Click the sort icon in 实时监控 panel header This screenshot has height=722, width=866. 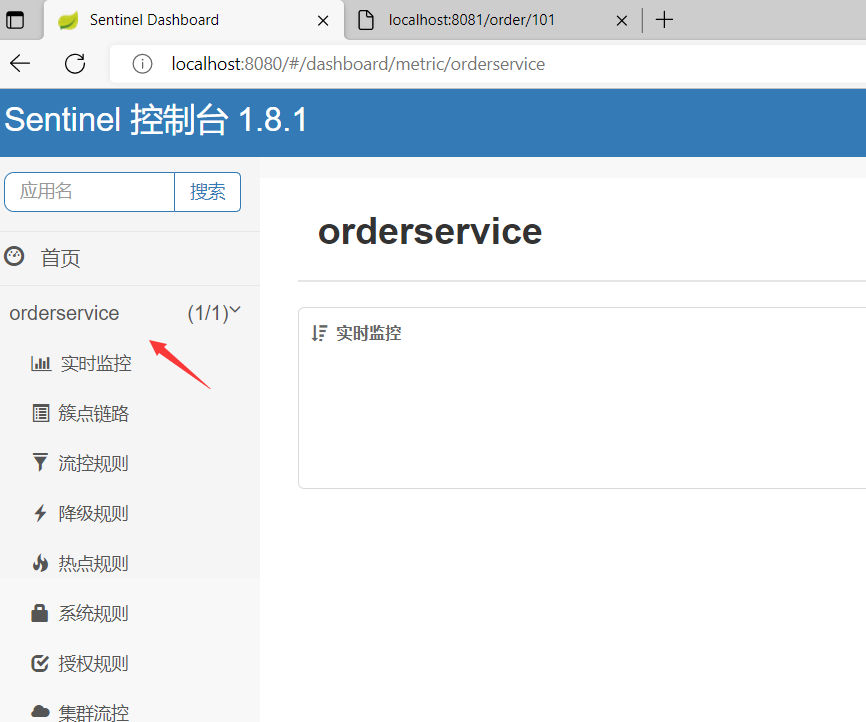coord(319,333)
